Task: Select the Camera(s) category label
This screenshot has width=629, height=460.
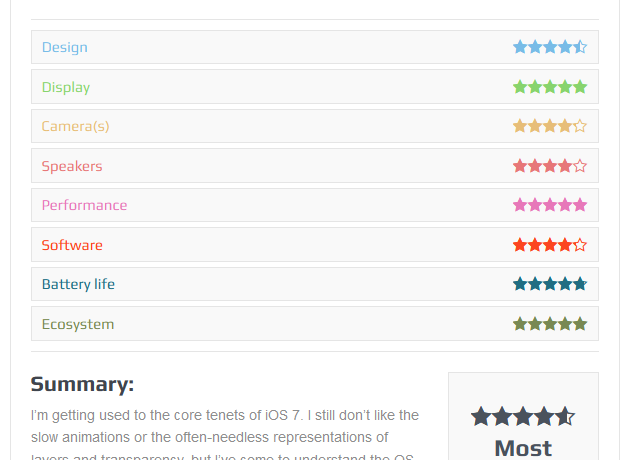Action: (75, 126)
